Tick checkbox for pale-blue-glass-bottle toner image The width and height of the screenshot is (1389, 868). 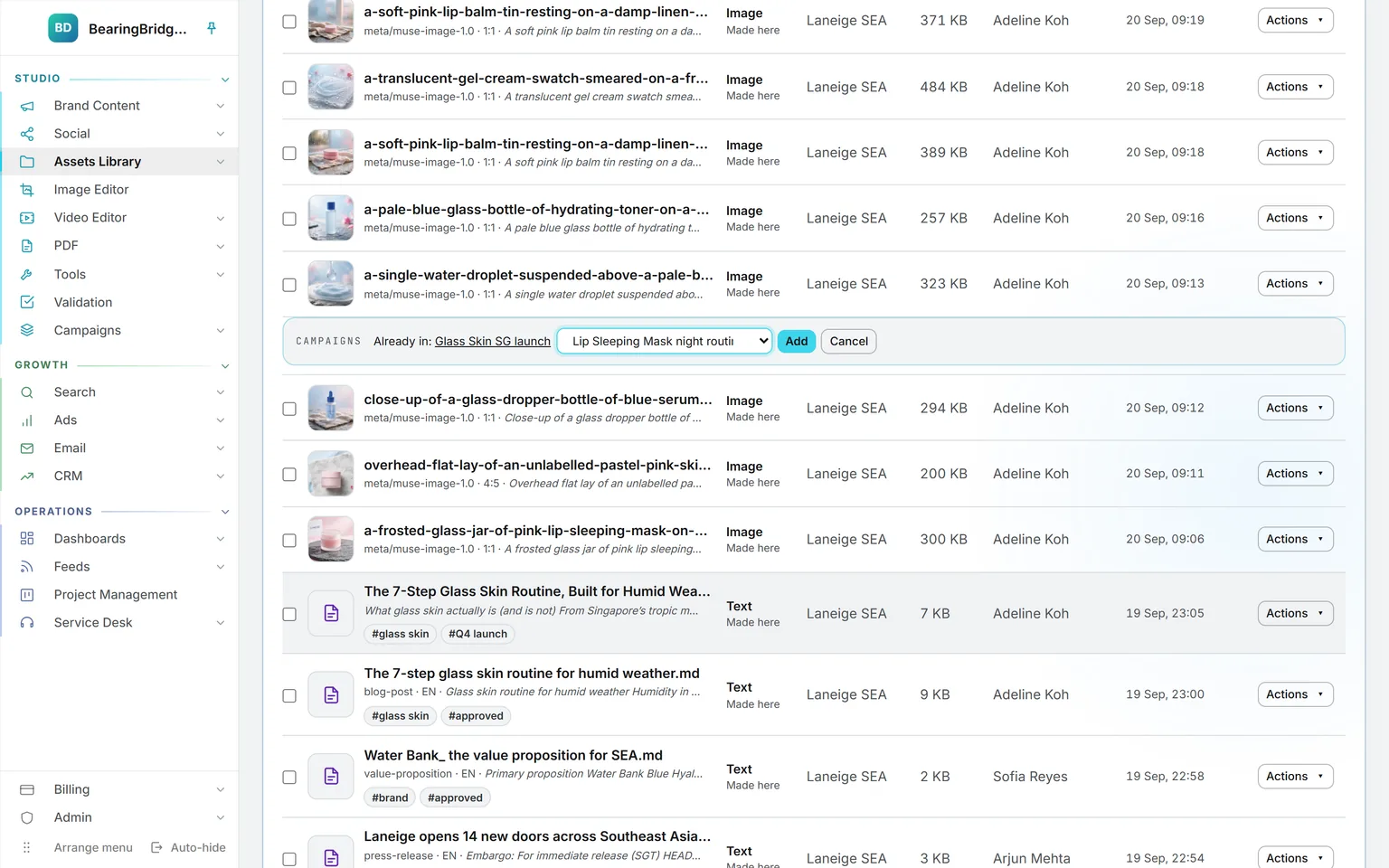(x=289, y=219)
